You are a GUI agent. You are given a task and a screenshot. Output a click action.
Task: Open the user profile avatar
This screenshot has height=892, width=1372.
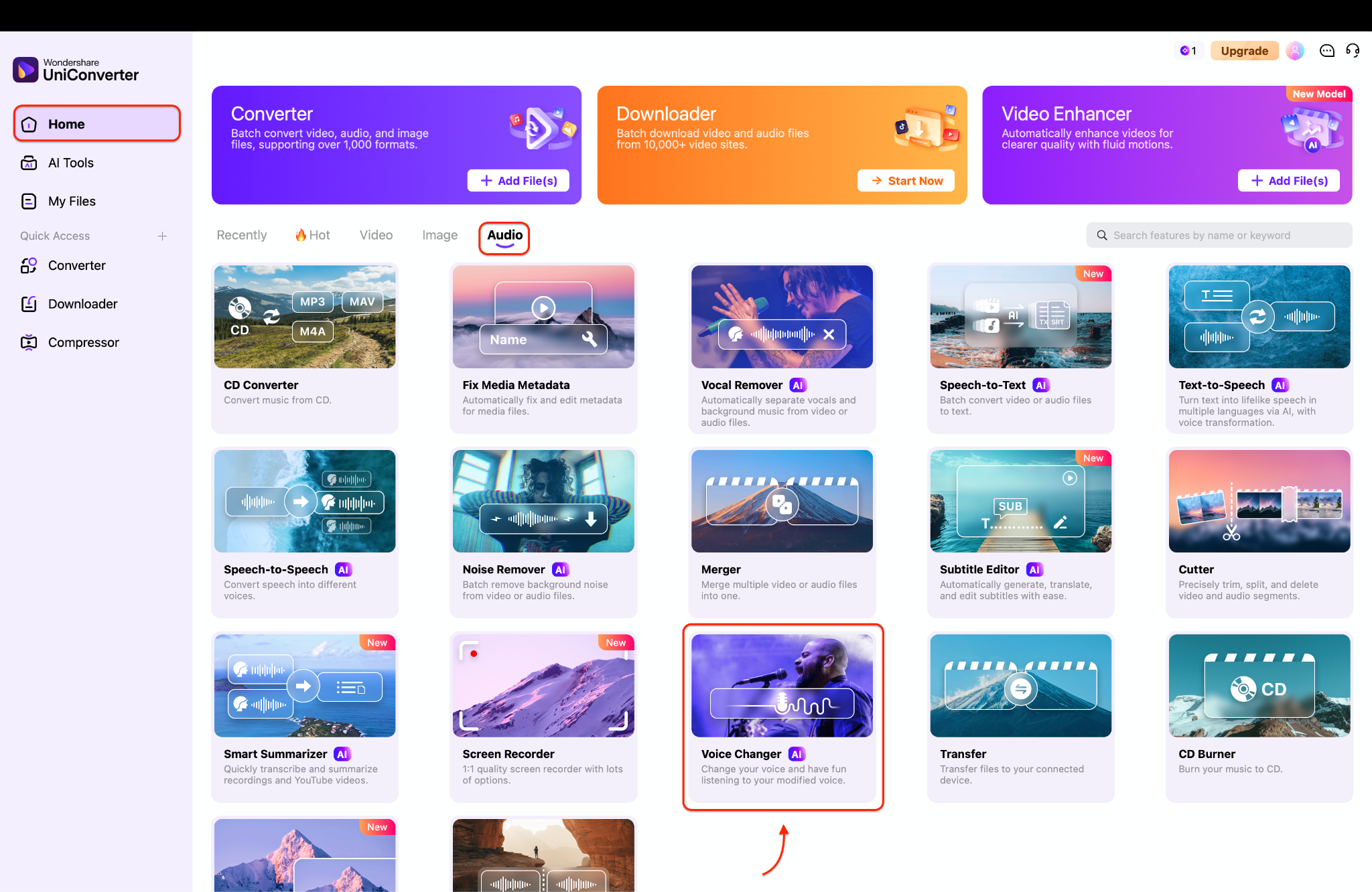click(x=1295, y=51)
